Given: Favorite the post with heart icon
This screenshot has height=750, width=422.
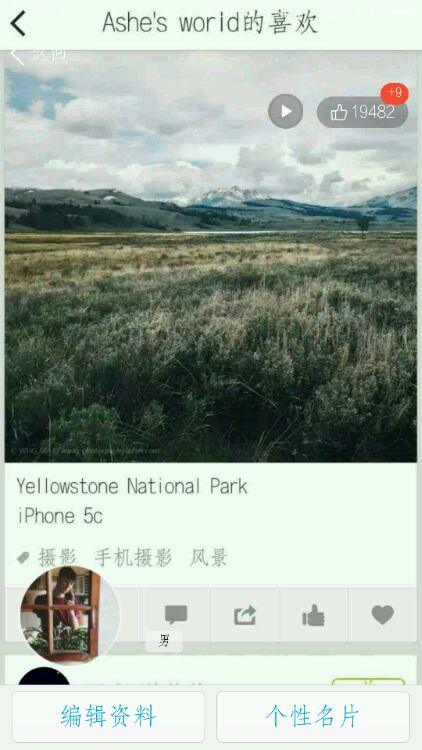Looking at the screenshot, I should [x=383, y=615].
